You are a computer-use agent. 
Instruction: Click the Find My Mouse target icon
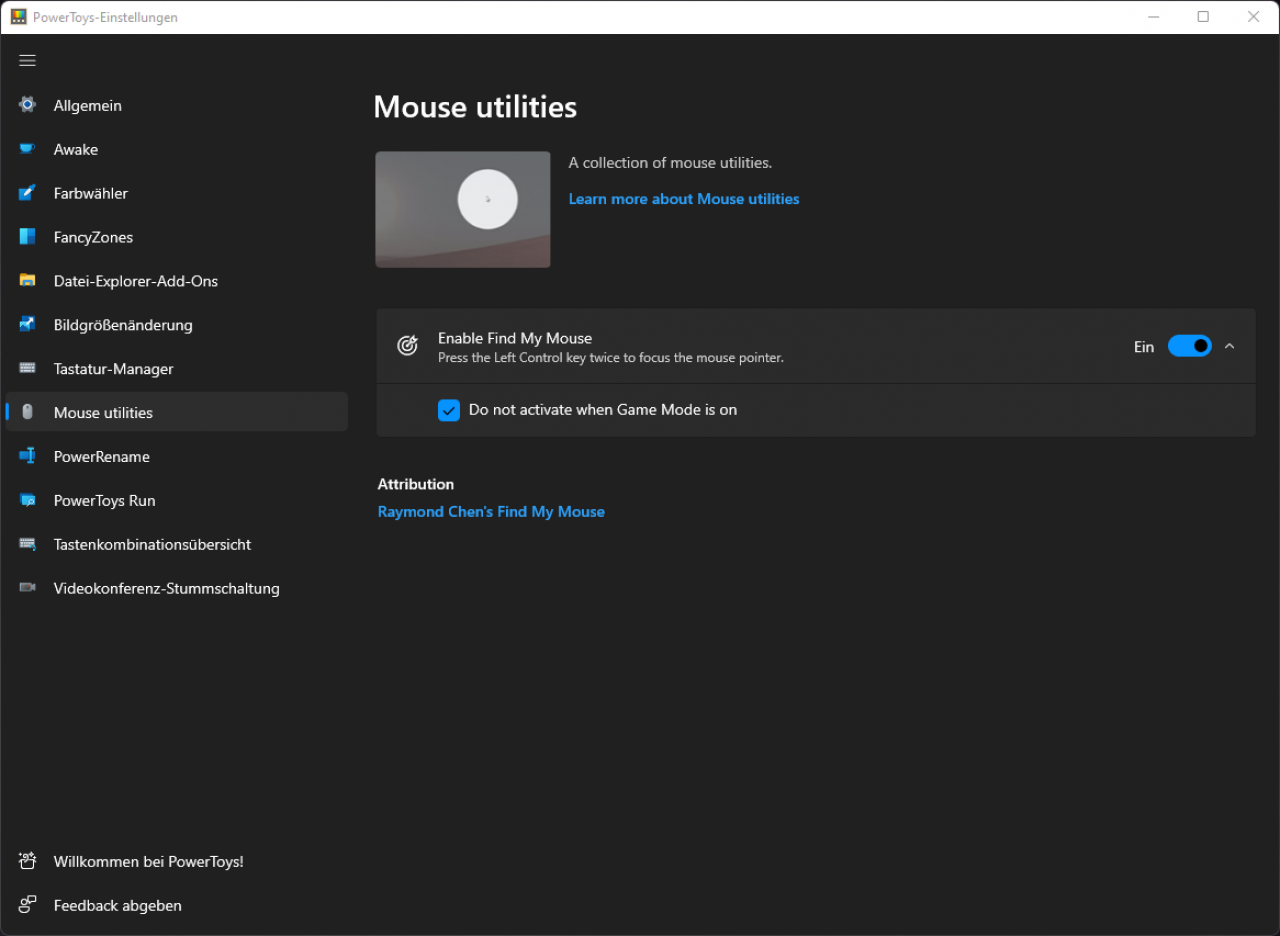pyautogui.click(x=407, y=346)
